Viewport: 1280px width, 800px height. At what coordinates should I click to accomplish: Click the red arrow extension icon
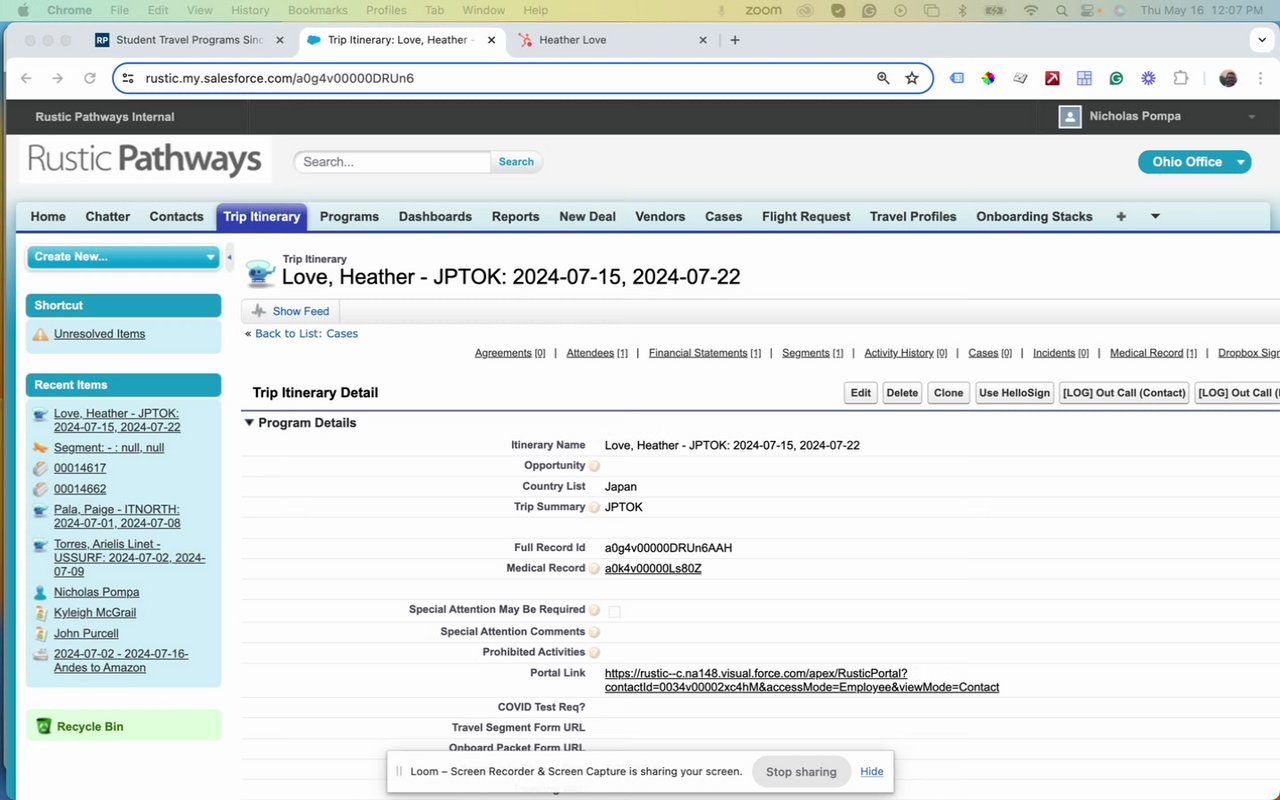click(1052, 78)
